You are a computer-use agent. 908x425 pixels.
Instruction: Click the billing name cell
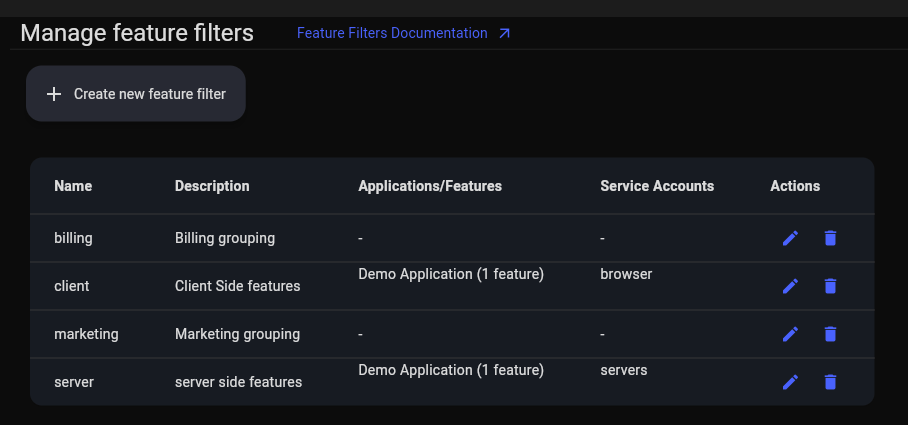[x=74, y=238]
